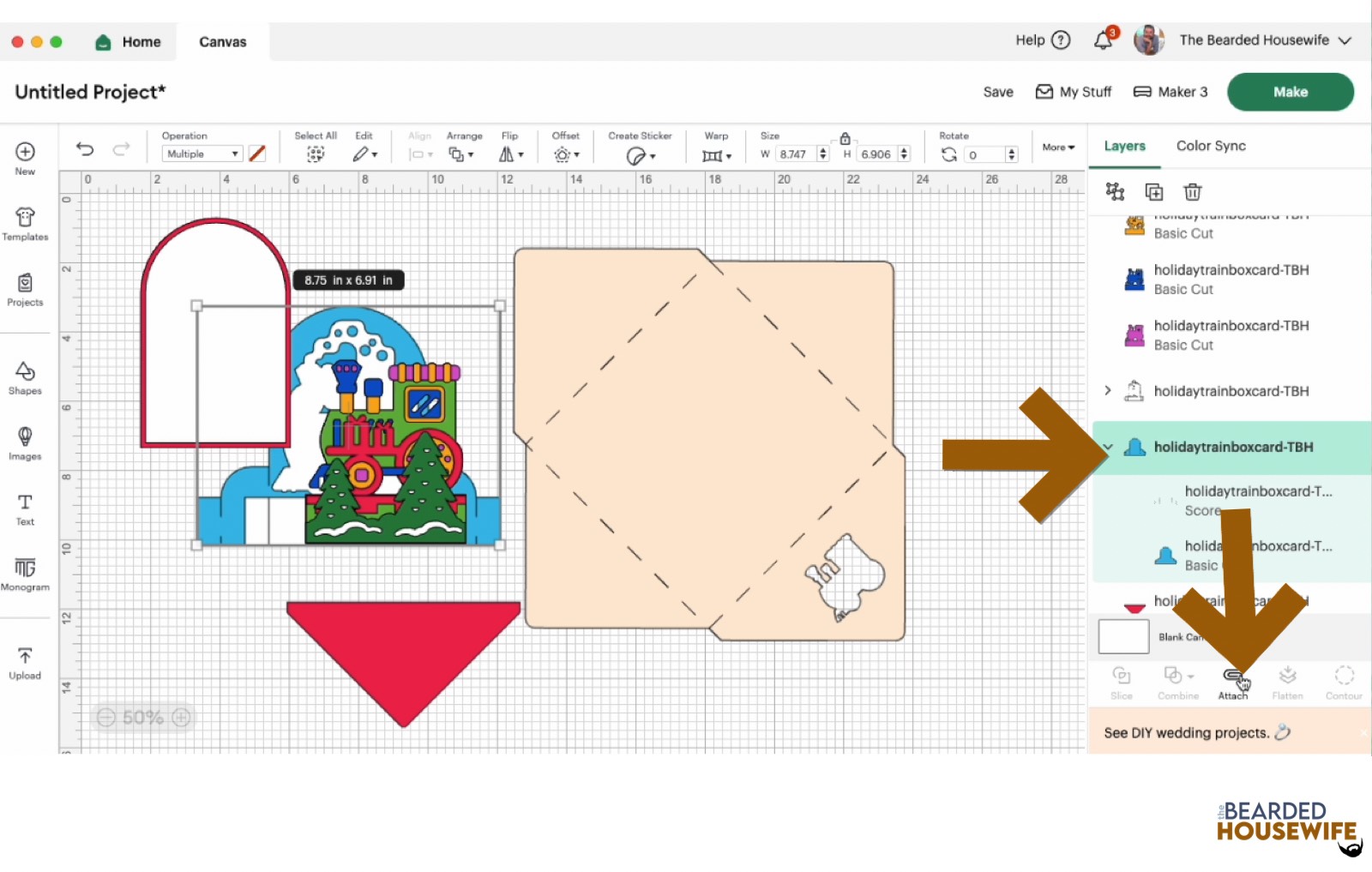Select the Layers tab
This screenshot has height=872, width=1372.
1124,146
